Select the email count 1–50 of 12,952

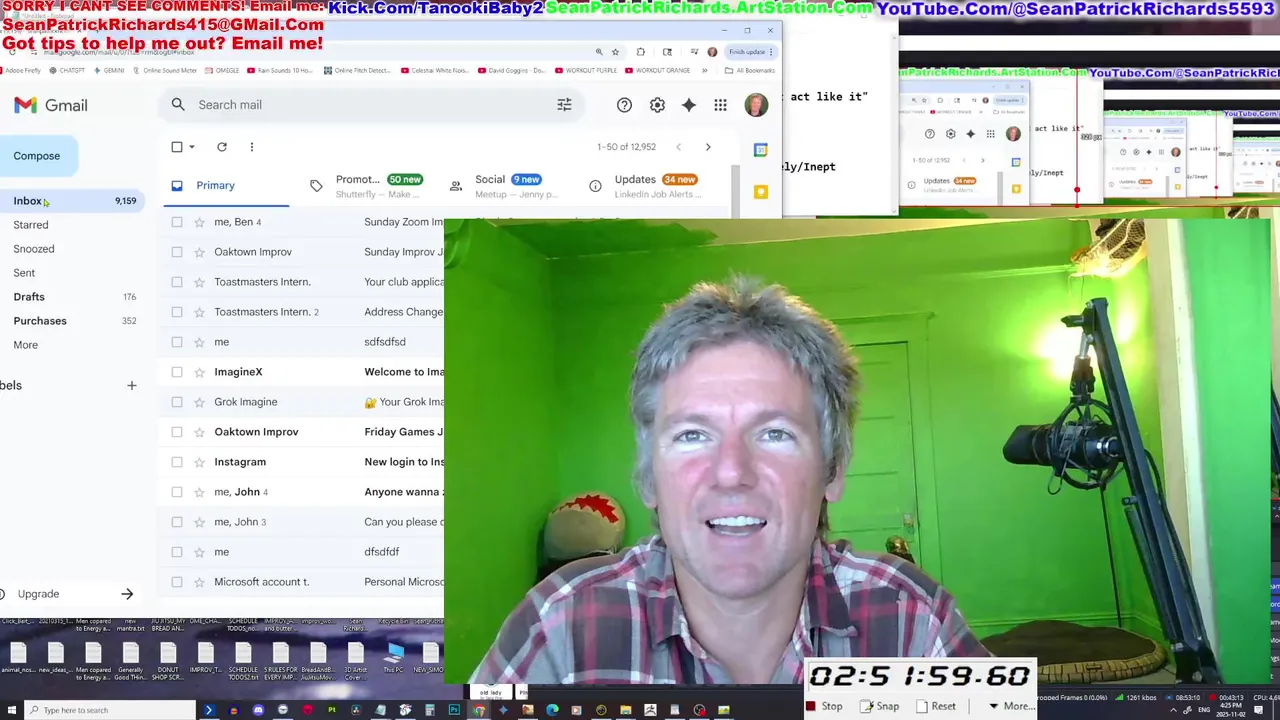(627, 147)
